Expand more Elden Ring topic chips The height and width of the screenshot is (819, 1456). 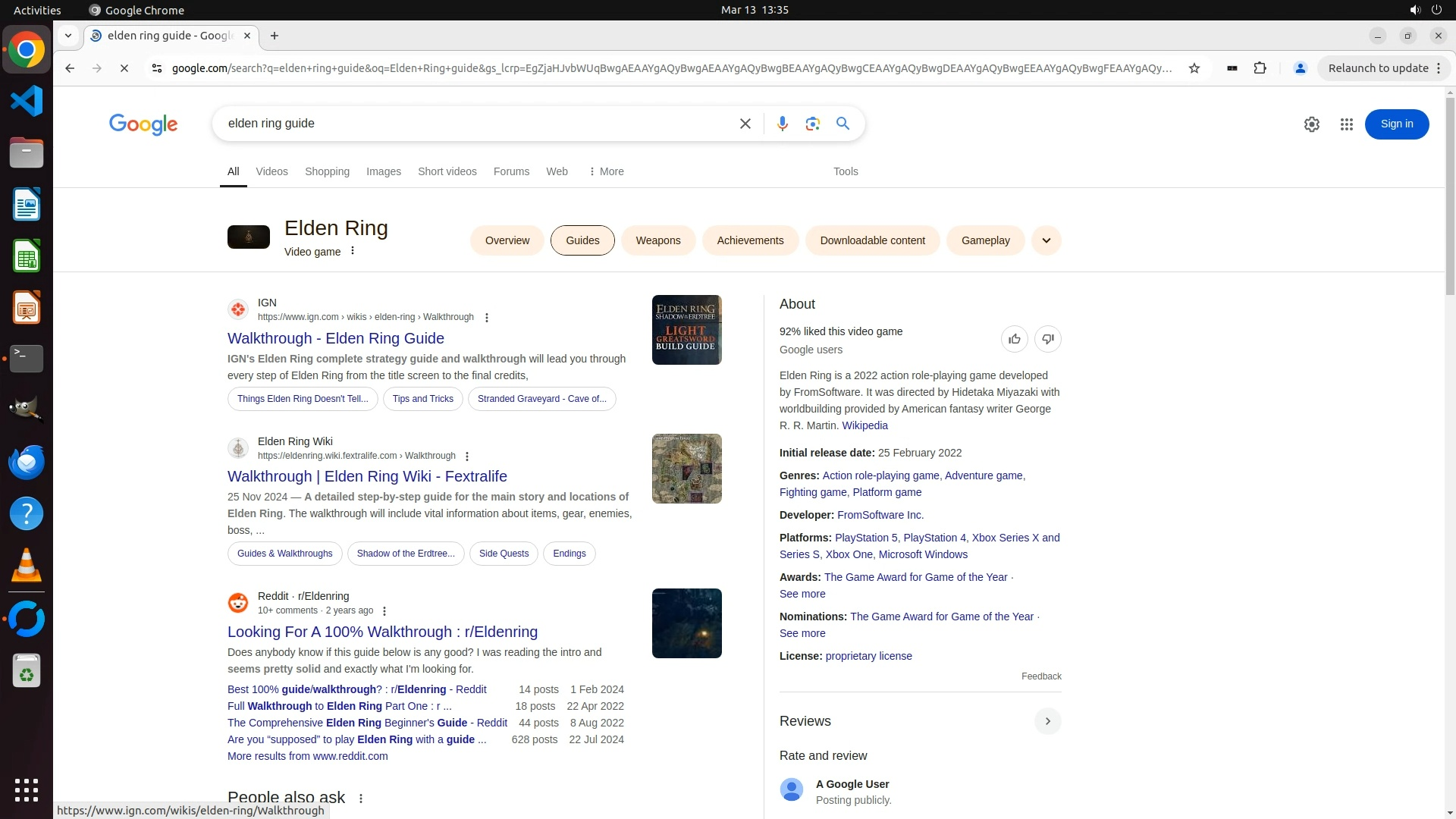click(x=1046, y=240)
